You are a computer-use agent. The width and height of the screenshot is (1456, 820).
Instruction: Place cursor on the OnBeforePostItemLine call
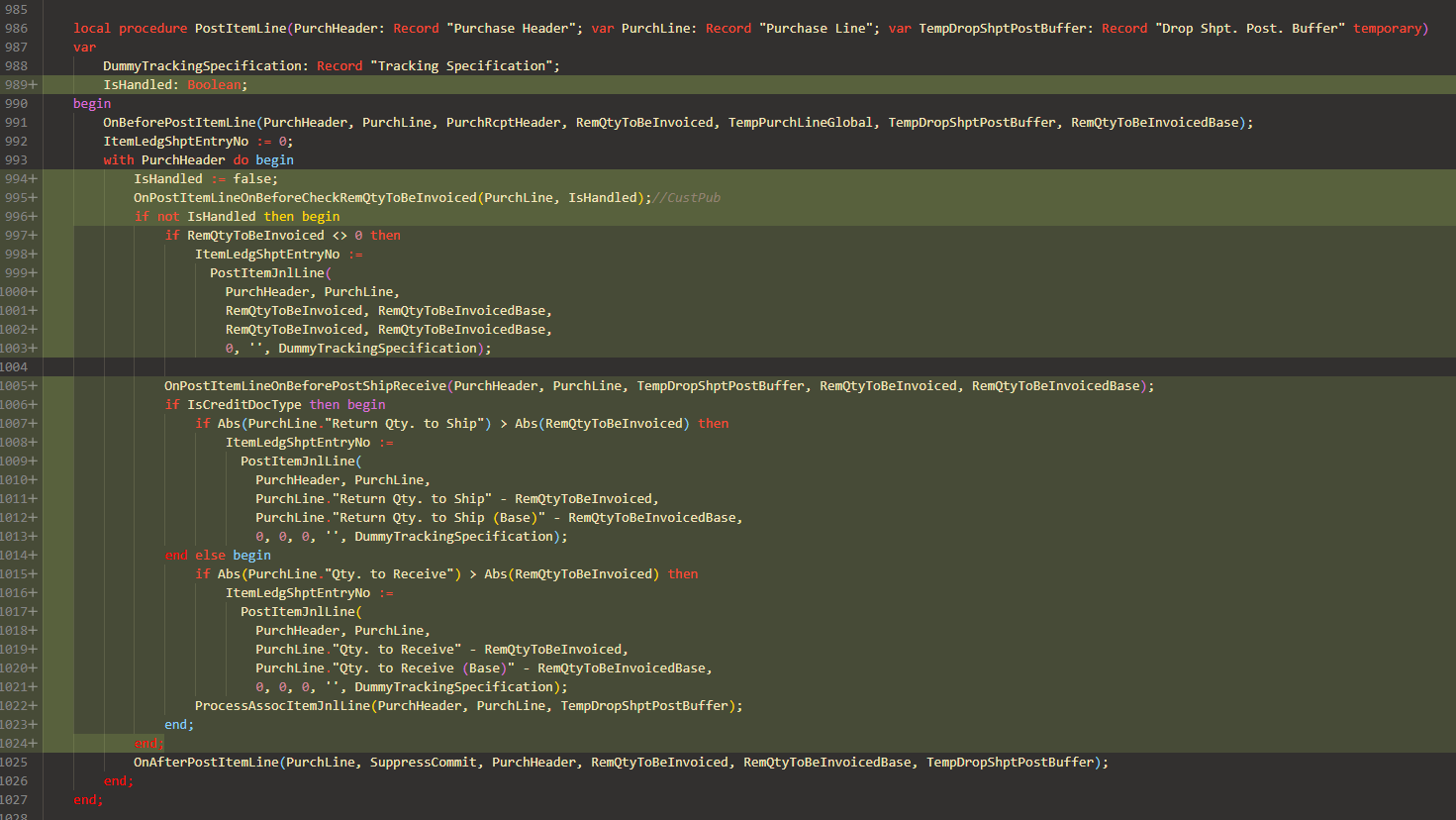(178, 122)
